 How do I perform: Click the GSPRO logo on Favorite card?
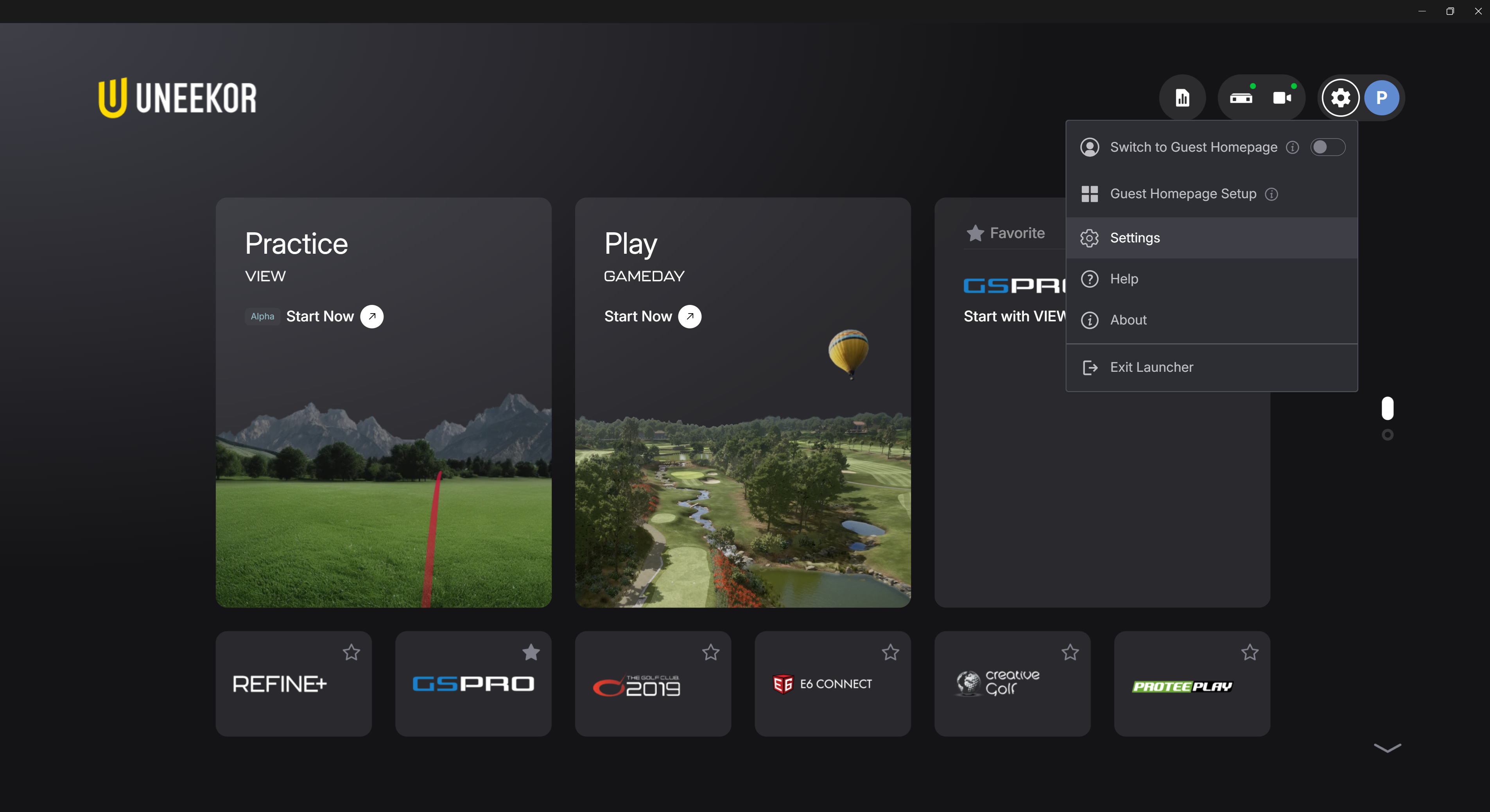(1015, 285)
